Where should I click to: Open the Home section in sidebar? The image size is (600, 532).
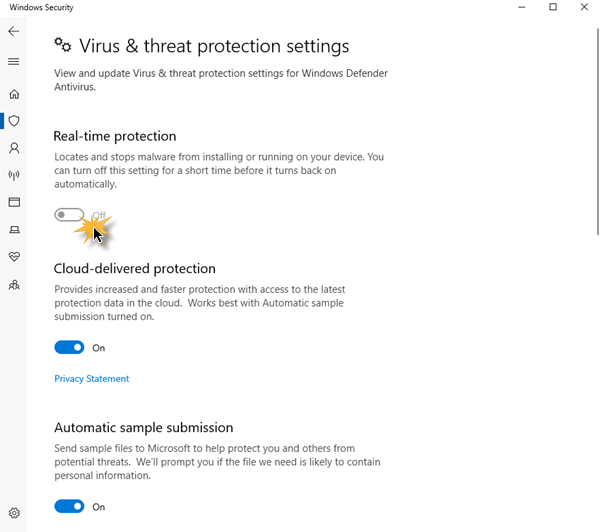tap(14, 94)
